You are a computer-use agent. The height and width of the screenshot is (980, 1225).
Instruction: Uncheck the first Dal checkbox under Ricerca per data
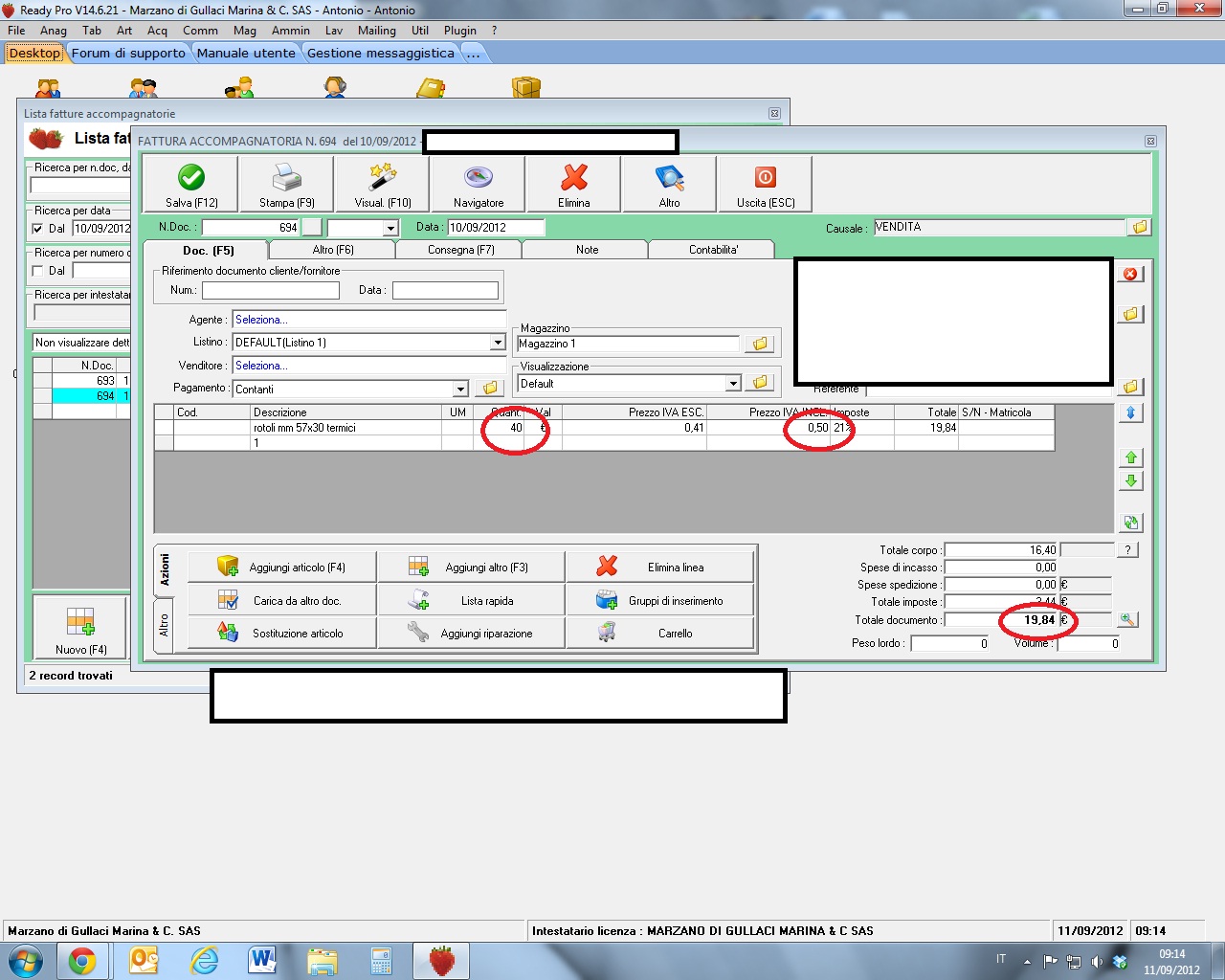click(38, 229)
